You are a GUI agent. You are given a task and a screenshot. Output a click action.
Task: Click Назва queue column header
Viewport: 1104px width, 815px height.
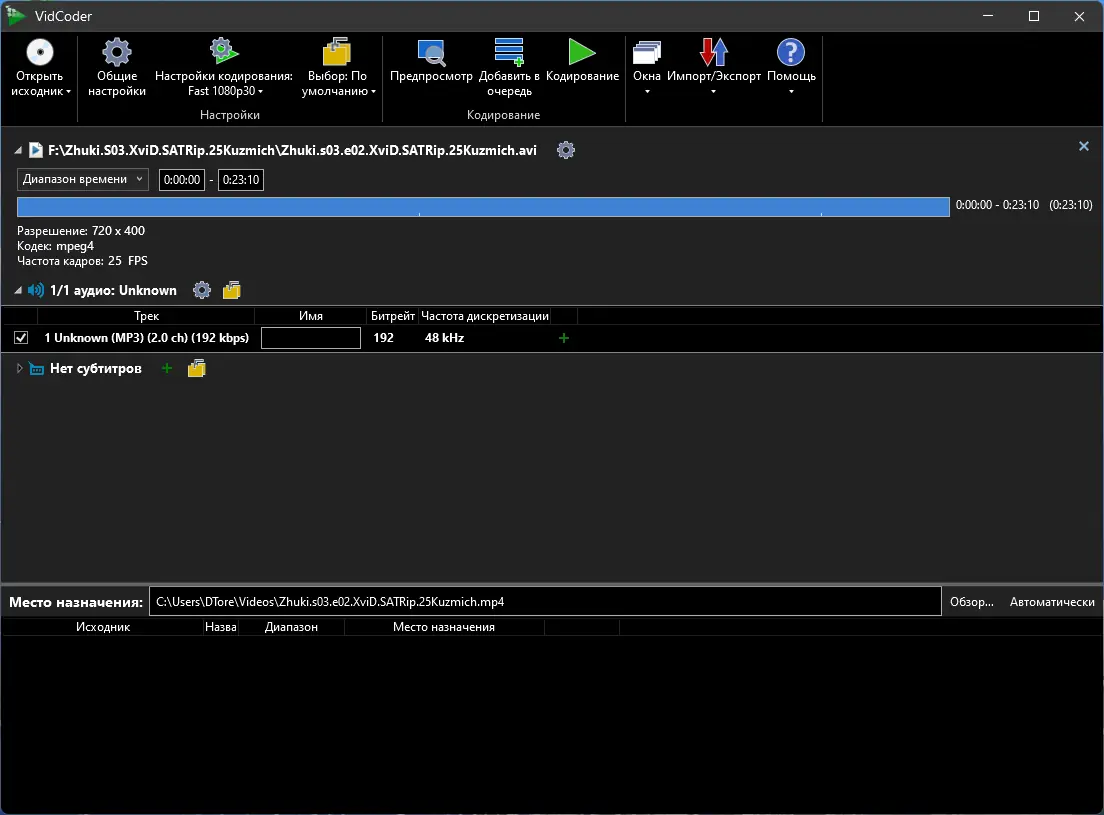pyautogui.click(x=220, y=627)
